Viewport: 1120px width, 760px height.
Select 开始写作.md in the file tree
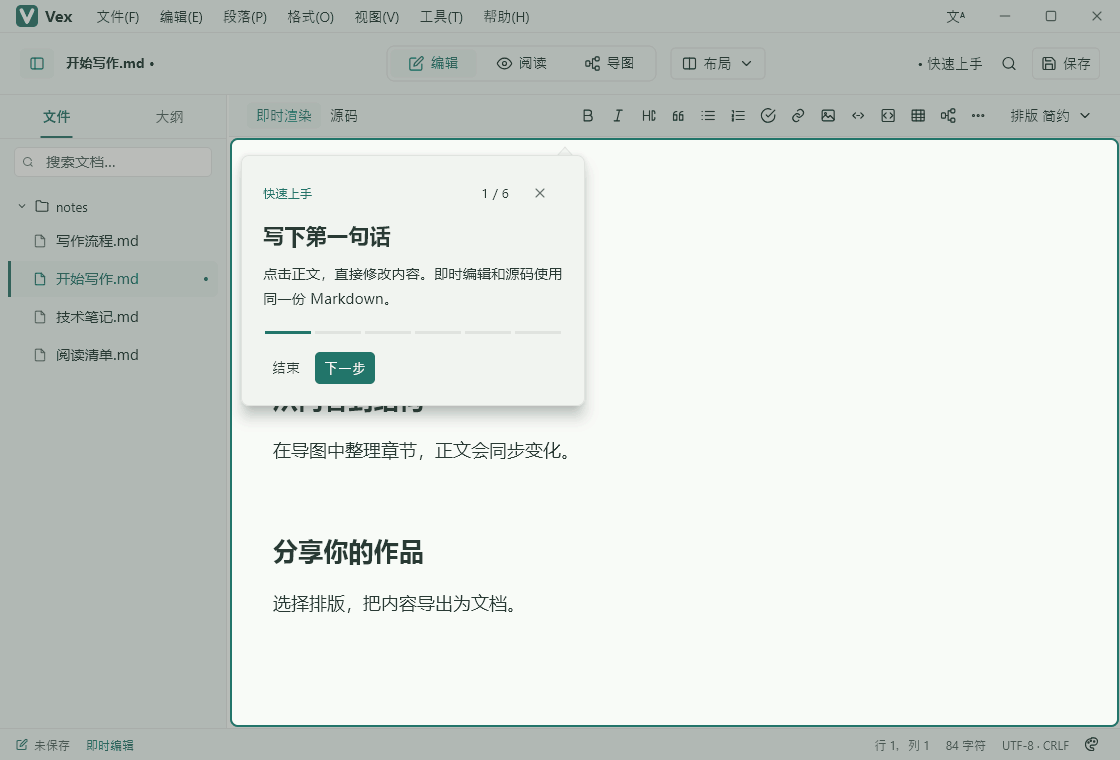[x=113, y=279]
